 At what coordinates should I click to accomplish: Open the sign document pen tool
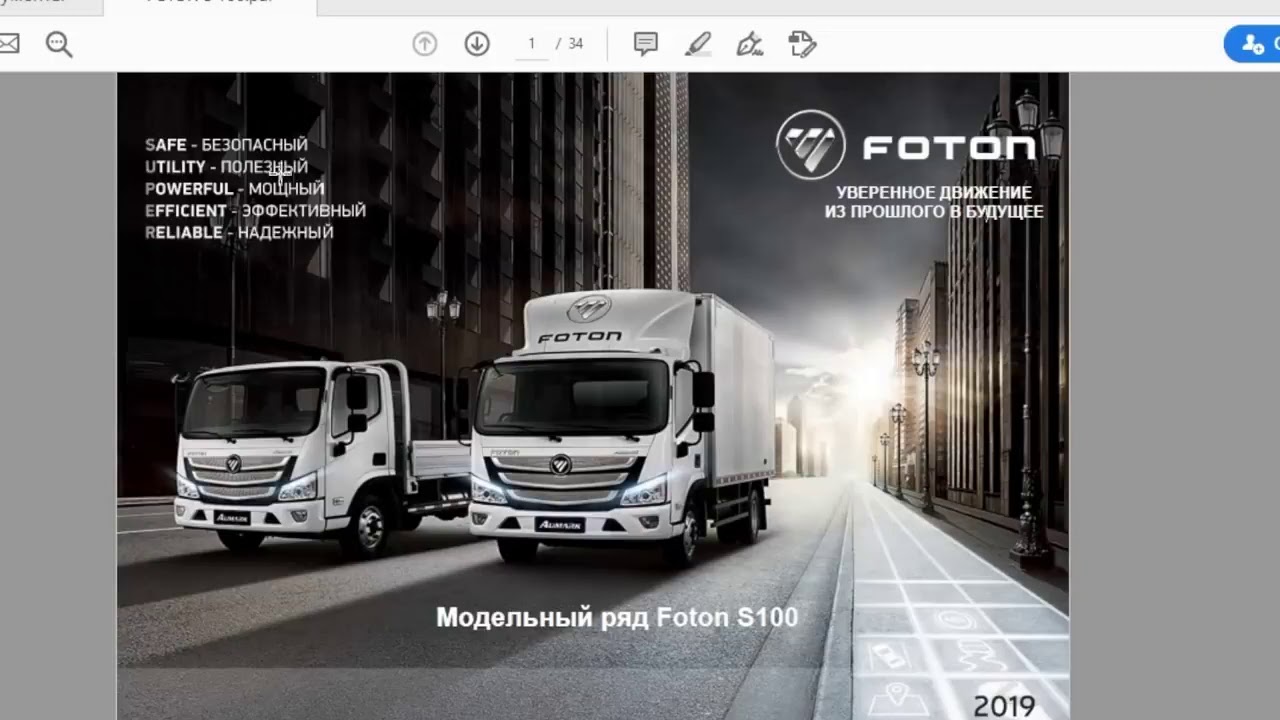click(x=749, y=44)
